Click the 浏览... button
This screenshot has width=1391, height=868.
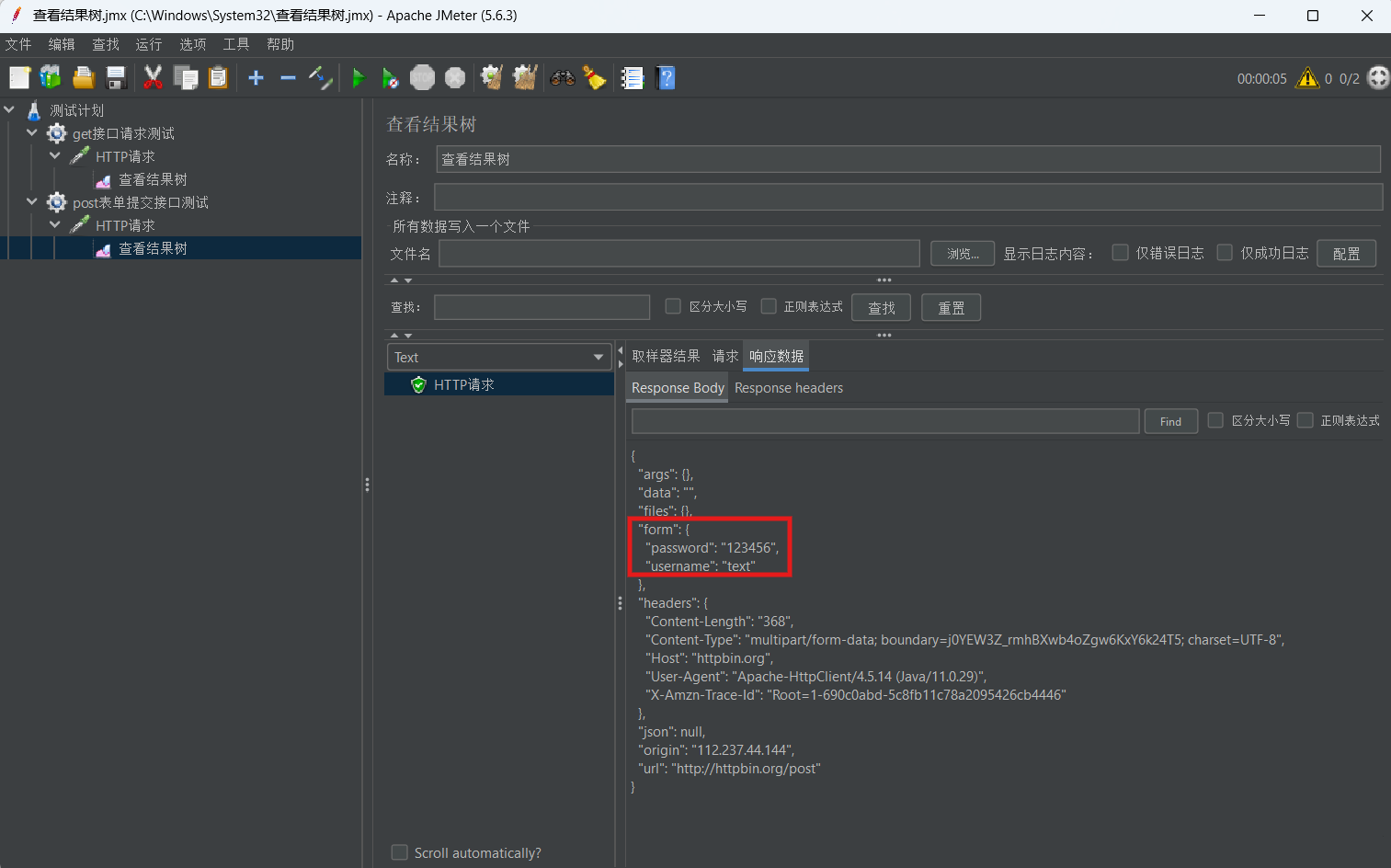pyautogui.click(x=963, y=253)
